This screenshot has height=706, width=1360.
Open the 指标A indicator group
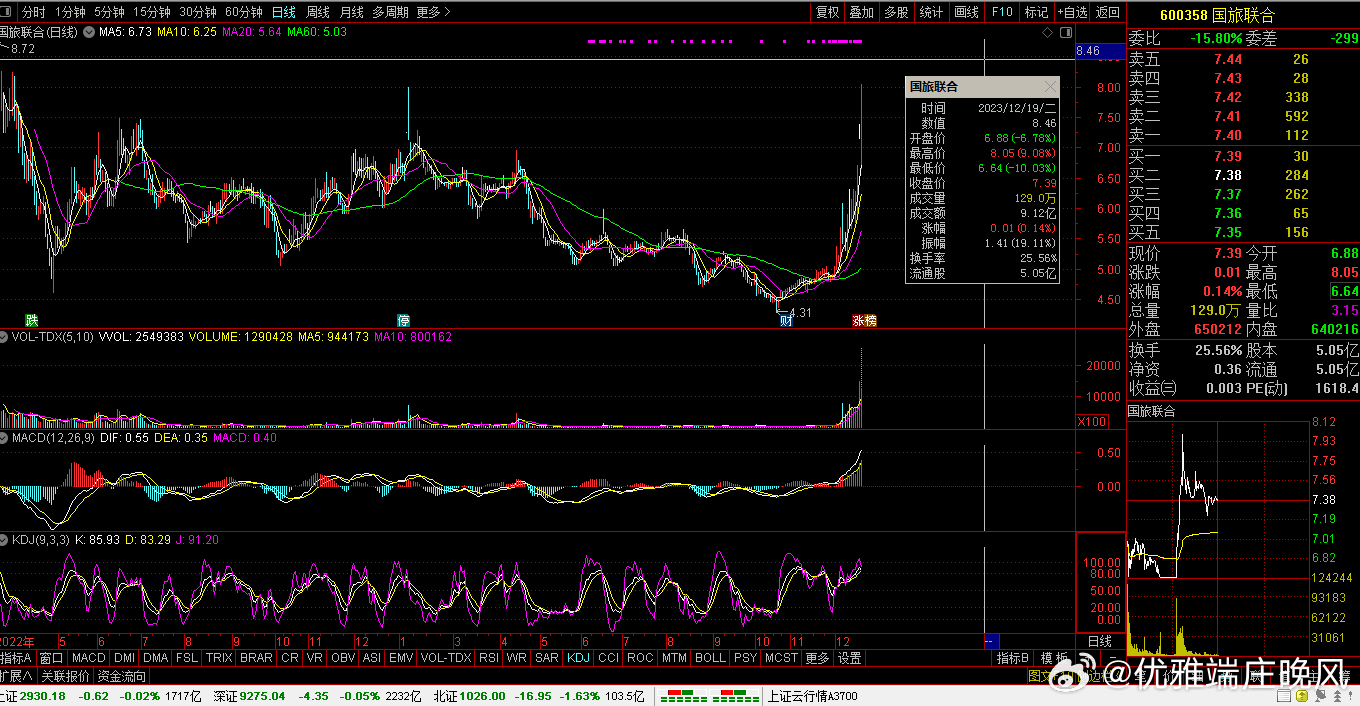[x=17, y=658]
